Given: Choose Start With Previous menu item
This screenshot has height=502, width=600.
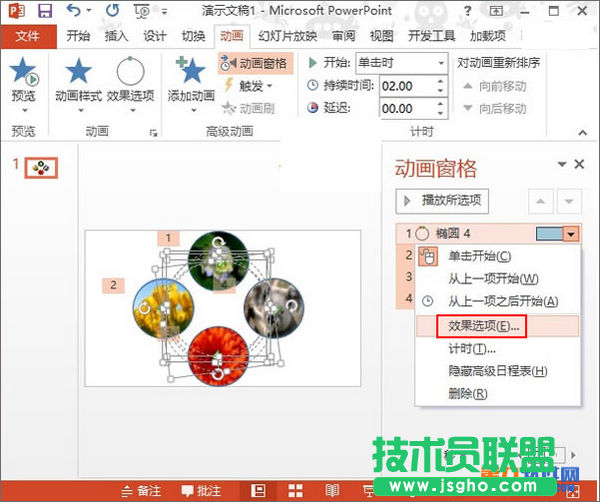Looking at the screenshot, I should 497,279.
